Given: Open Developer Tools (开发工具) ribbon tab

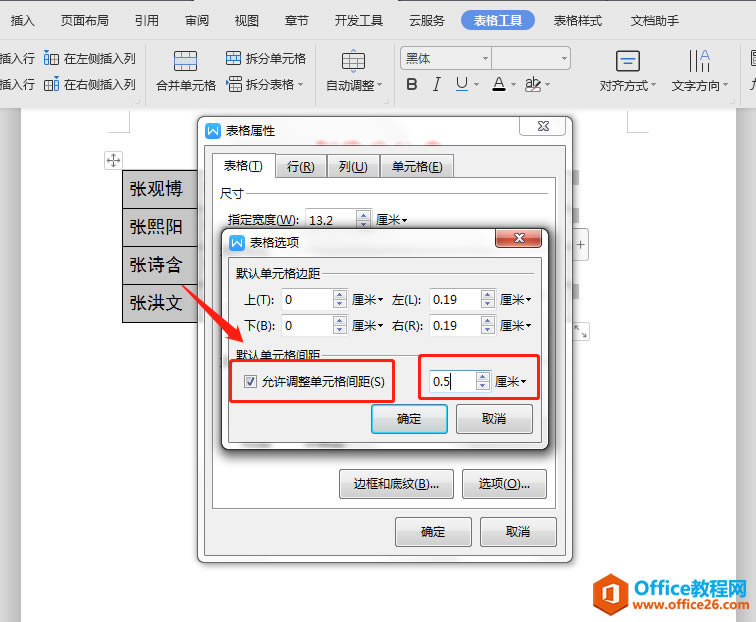Looking at the screenshot, I should pos(358,21).
